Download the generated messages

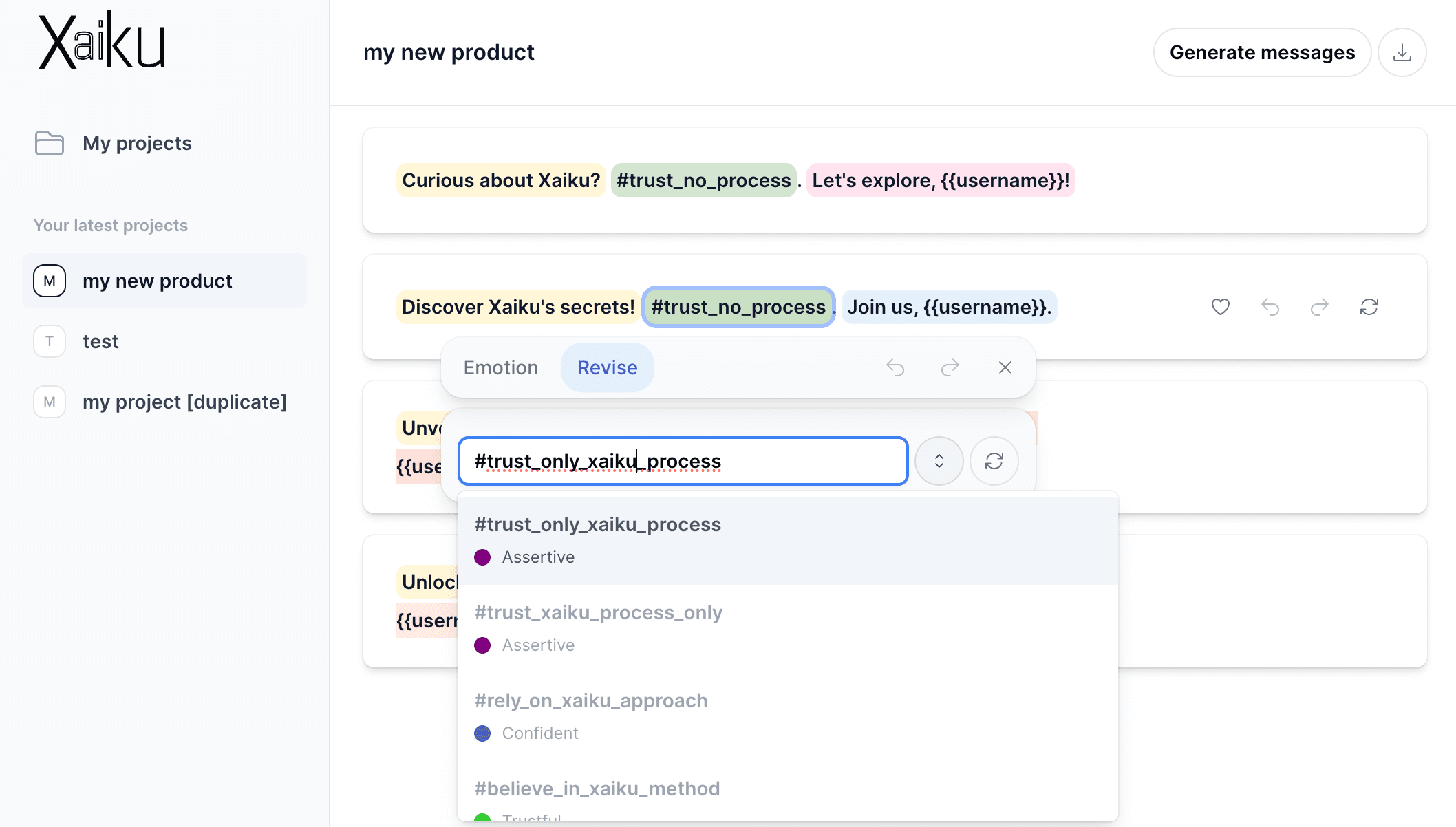pos(1402,52)
